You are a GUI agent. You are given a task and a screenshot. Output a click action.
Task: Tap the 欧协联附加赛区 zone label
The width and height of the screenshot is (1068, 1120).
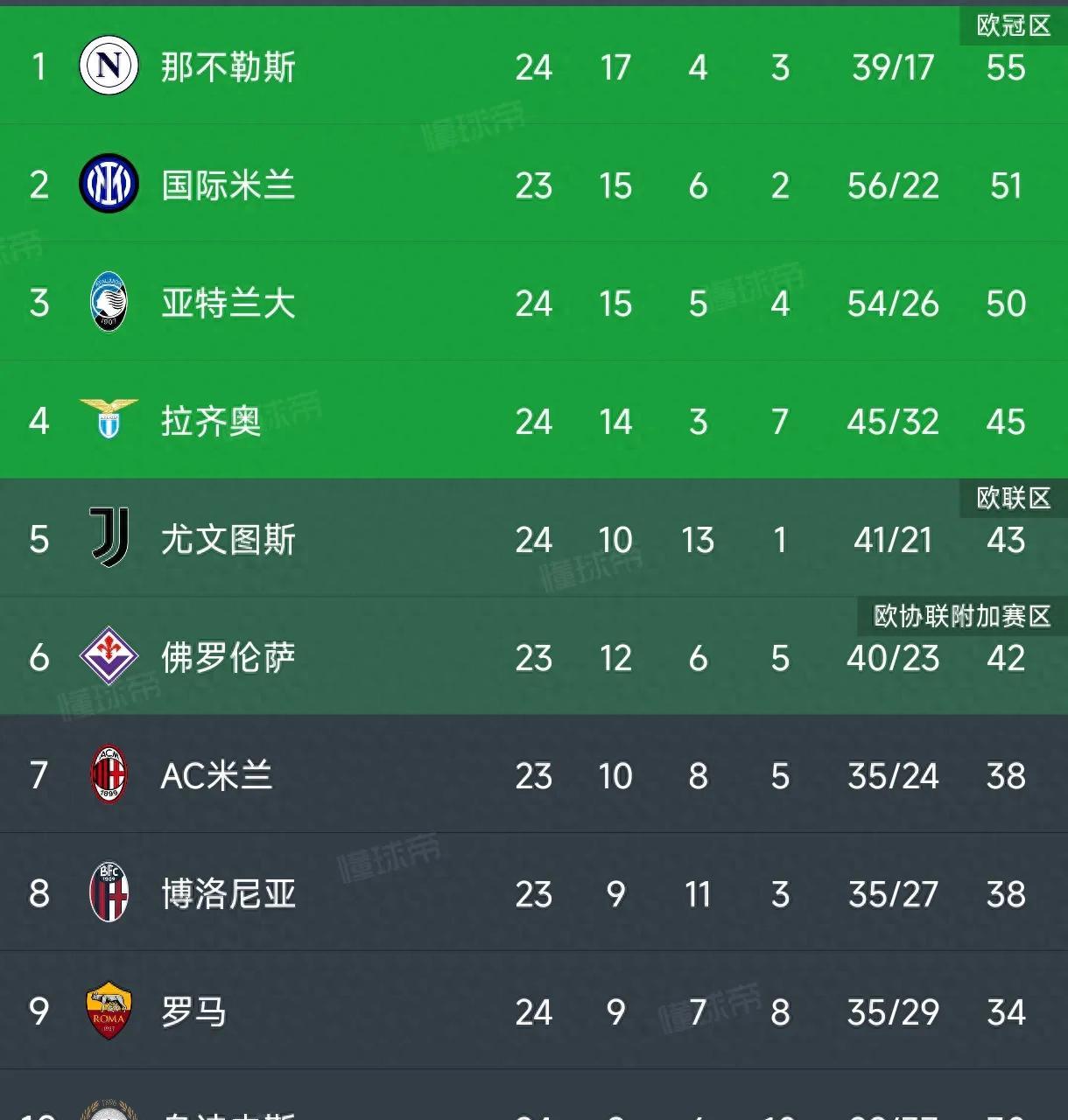(x=962, y=616)
